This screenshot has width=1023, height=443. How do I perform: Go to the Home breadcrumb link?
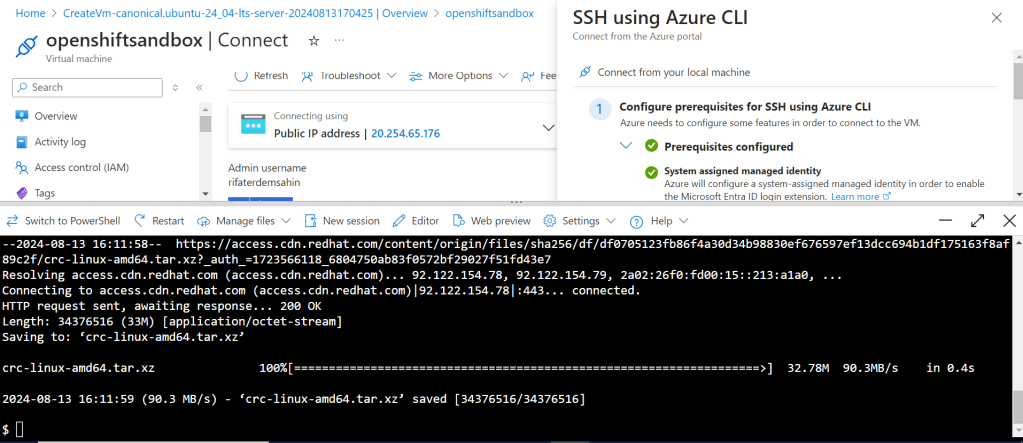tap(30, 13)
